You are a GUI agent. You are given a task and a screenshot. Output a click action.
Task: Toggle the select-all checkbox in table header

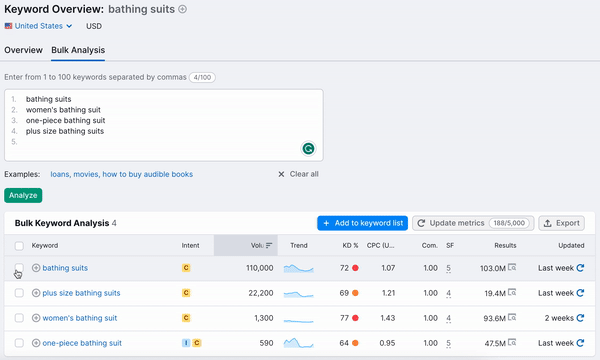click(x=19, y=246)
